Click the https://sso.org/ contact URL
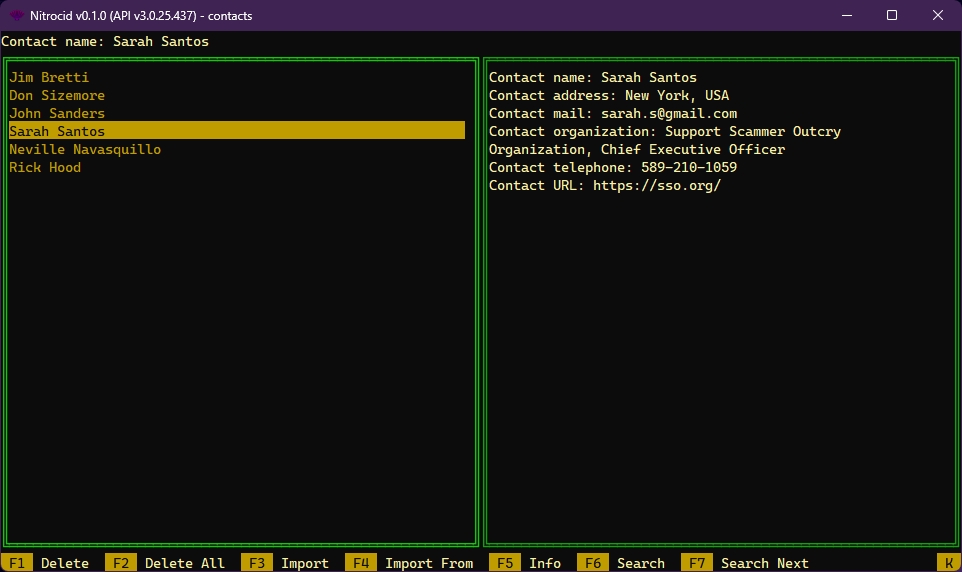The width and height of the screenshot is (962, 572). (x=656, y=185)
